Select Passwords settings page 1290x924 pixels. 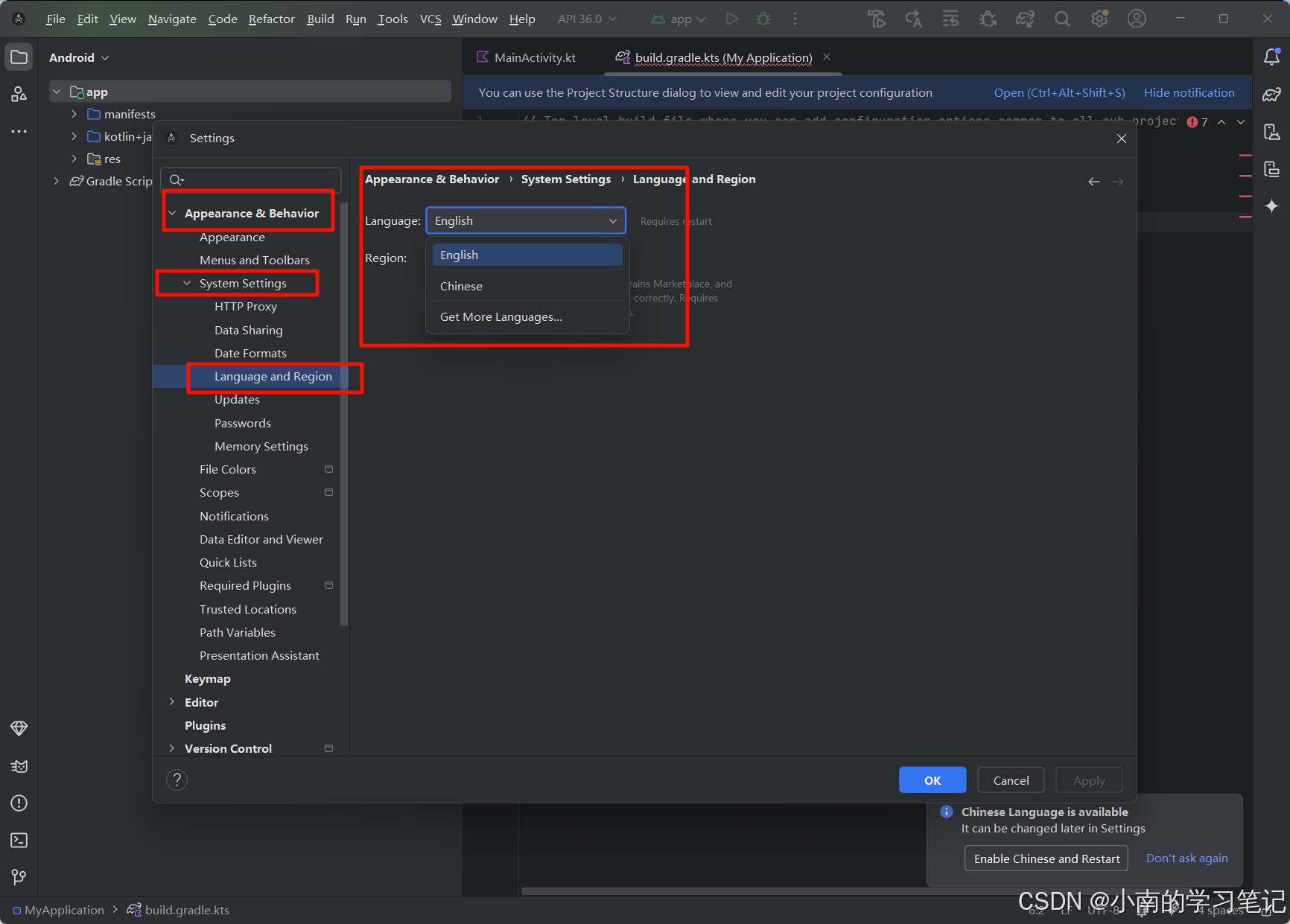[x=243, y=424]
